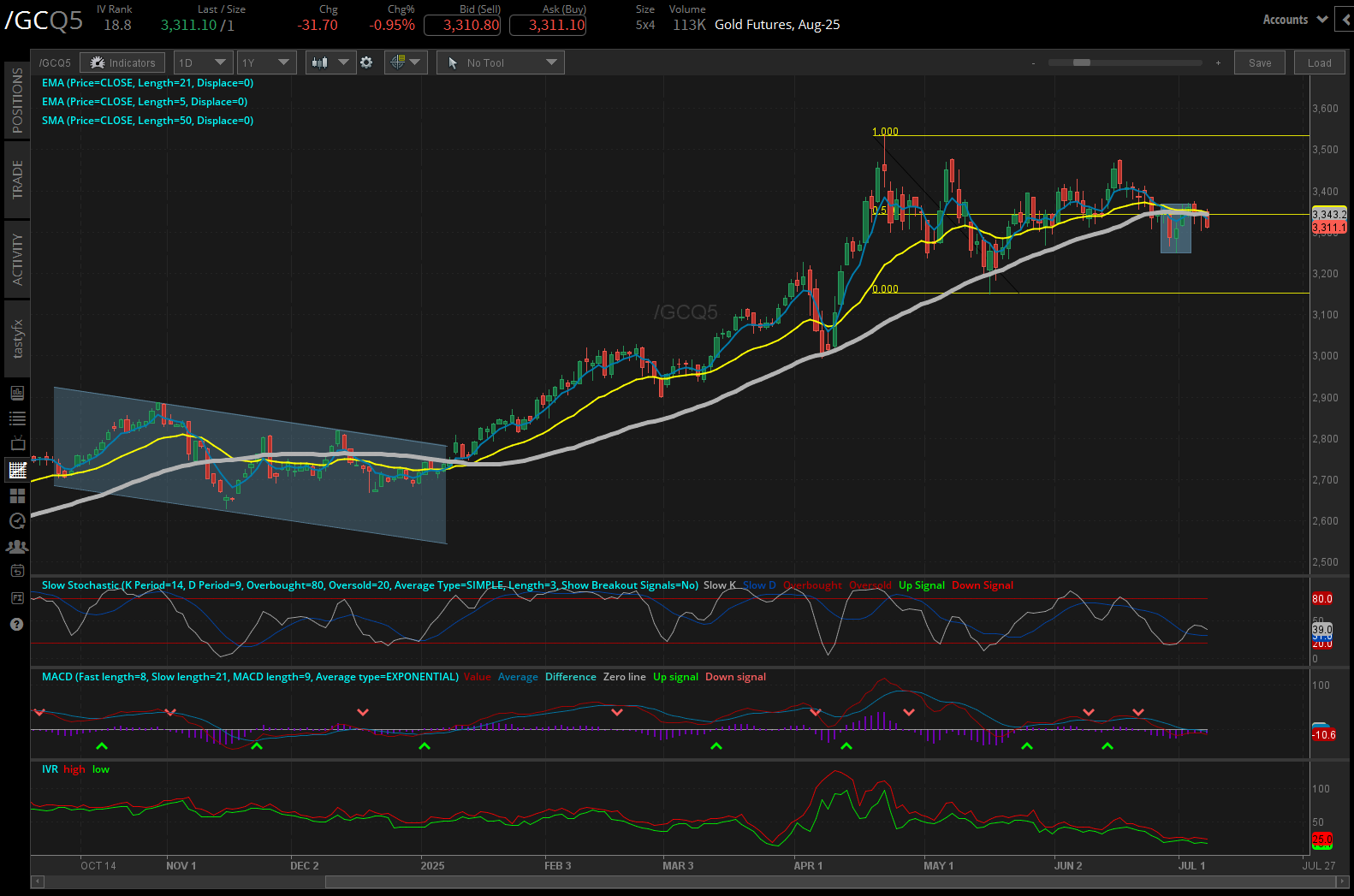
Task: Open the Indicators studies button
Action: [122, 62]
